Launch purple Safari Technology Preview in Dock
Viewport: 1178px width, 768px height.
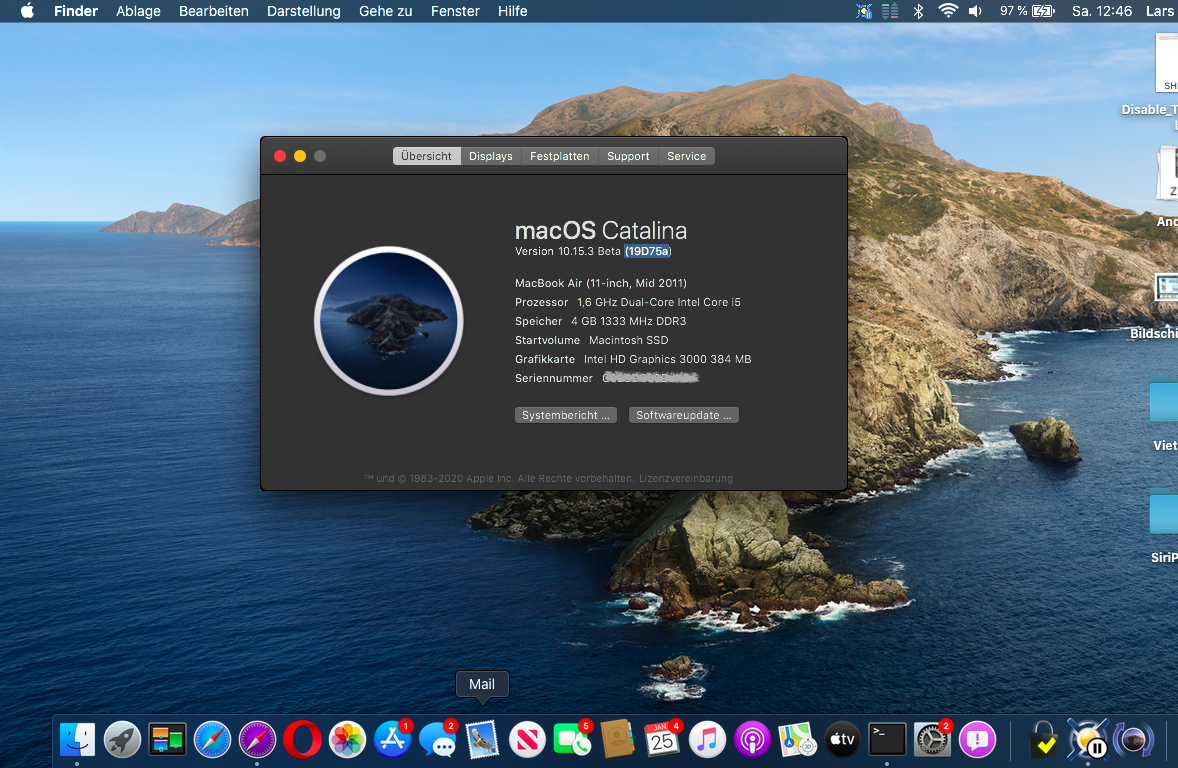pos(257,740)
